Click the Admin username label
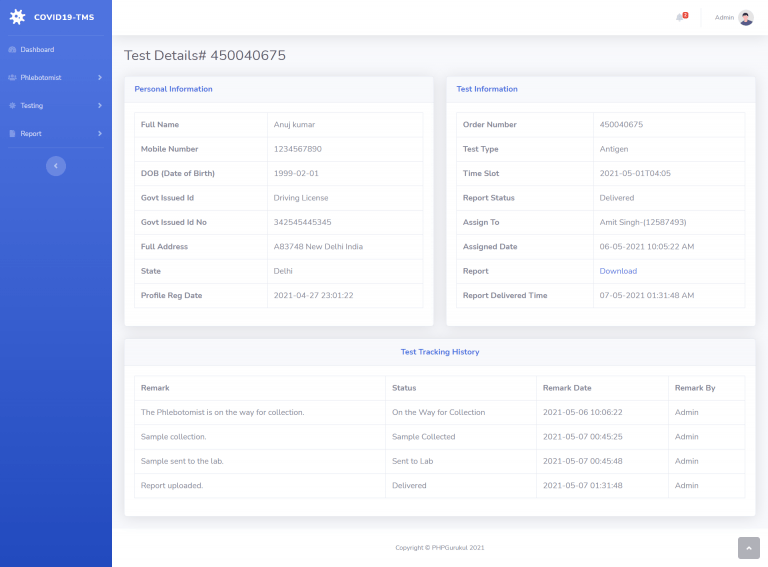Image resolution: width=768 pixels, height=567 pixels. (x=723, y=17)
